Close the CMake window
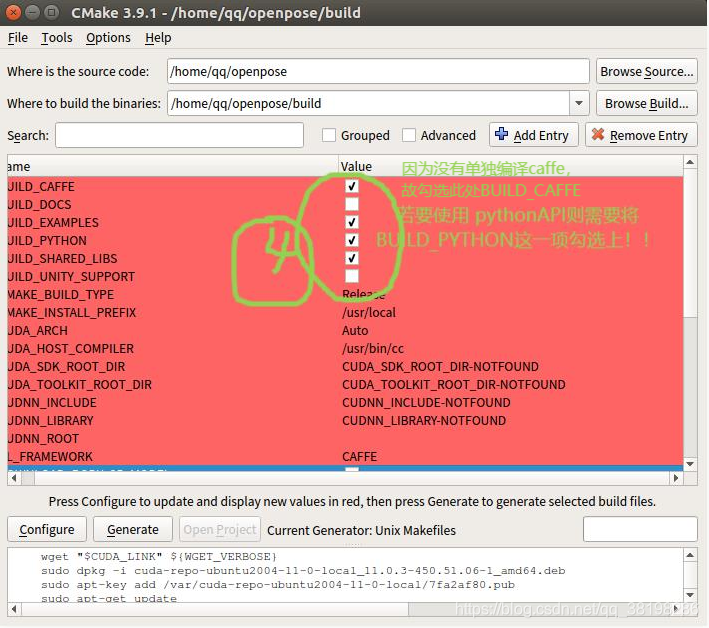This screenshot has width=709, height=628. click(13, 12)
